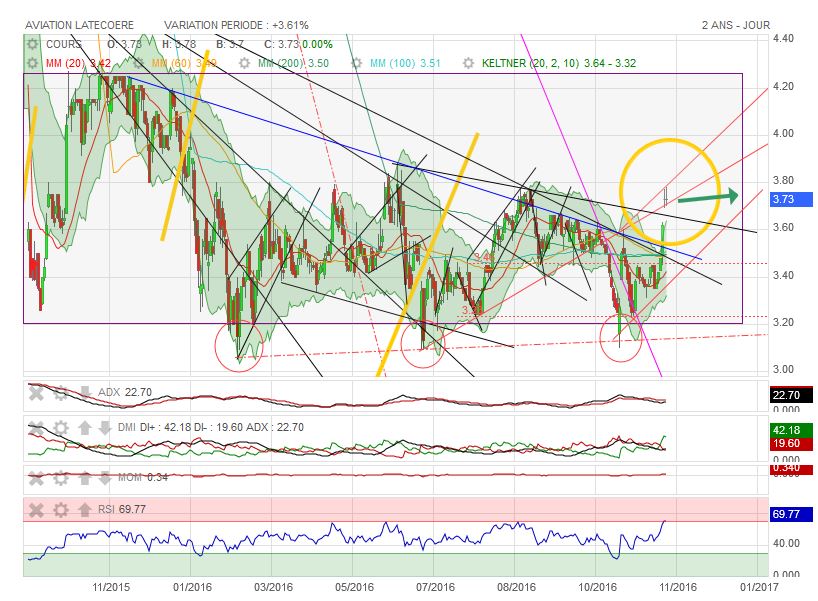Click the MOM 0.34 label

click(142, 477)
